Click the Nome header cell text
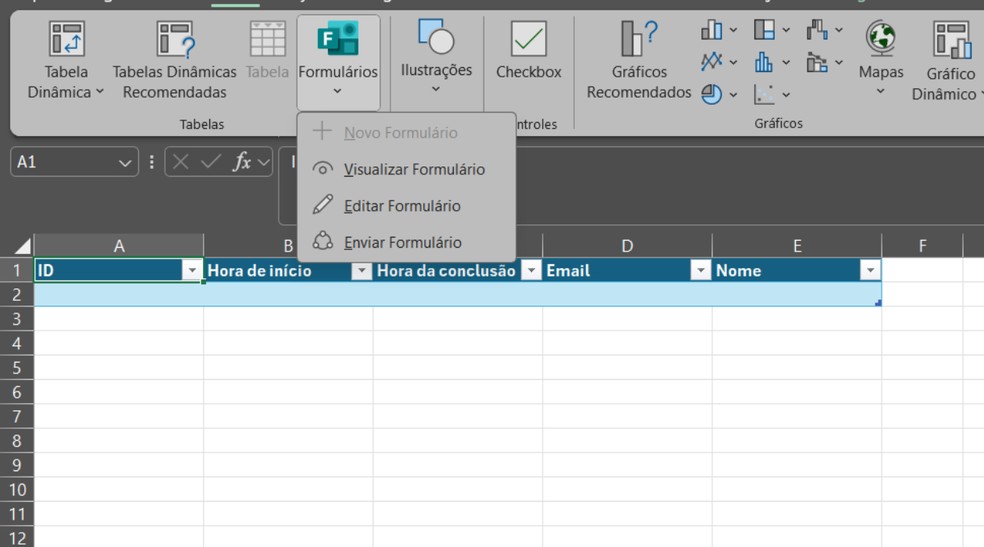Image resolution: width=984 pixels, height=547 pixels. 739,270
